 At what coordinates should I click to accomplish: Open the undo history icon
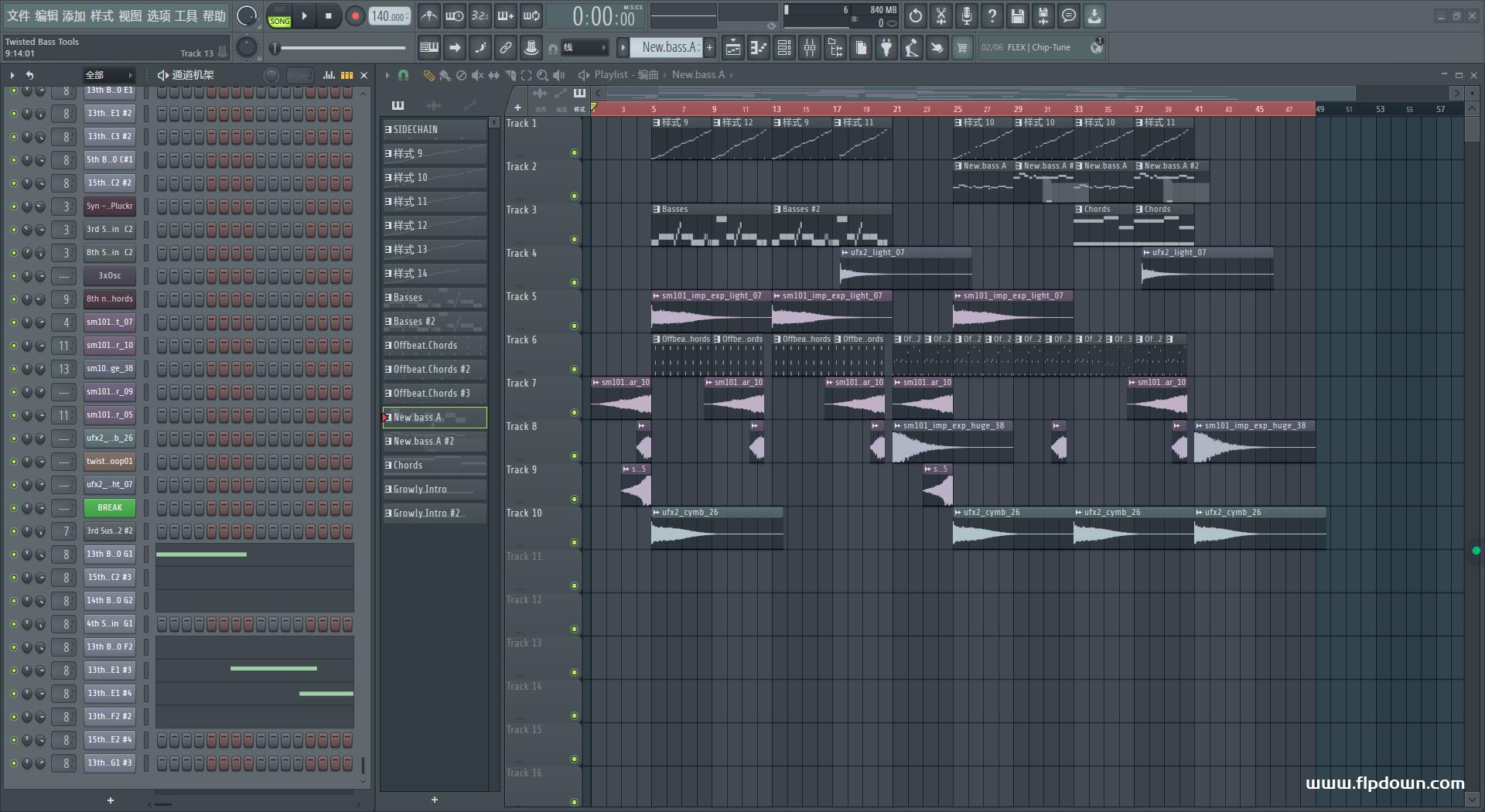coord(916,15)
